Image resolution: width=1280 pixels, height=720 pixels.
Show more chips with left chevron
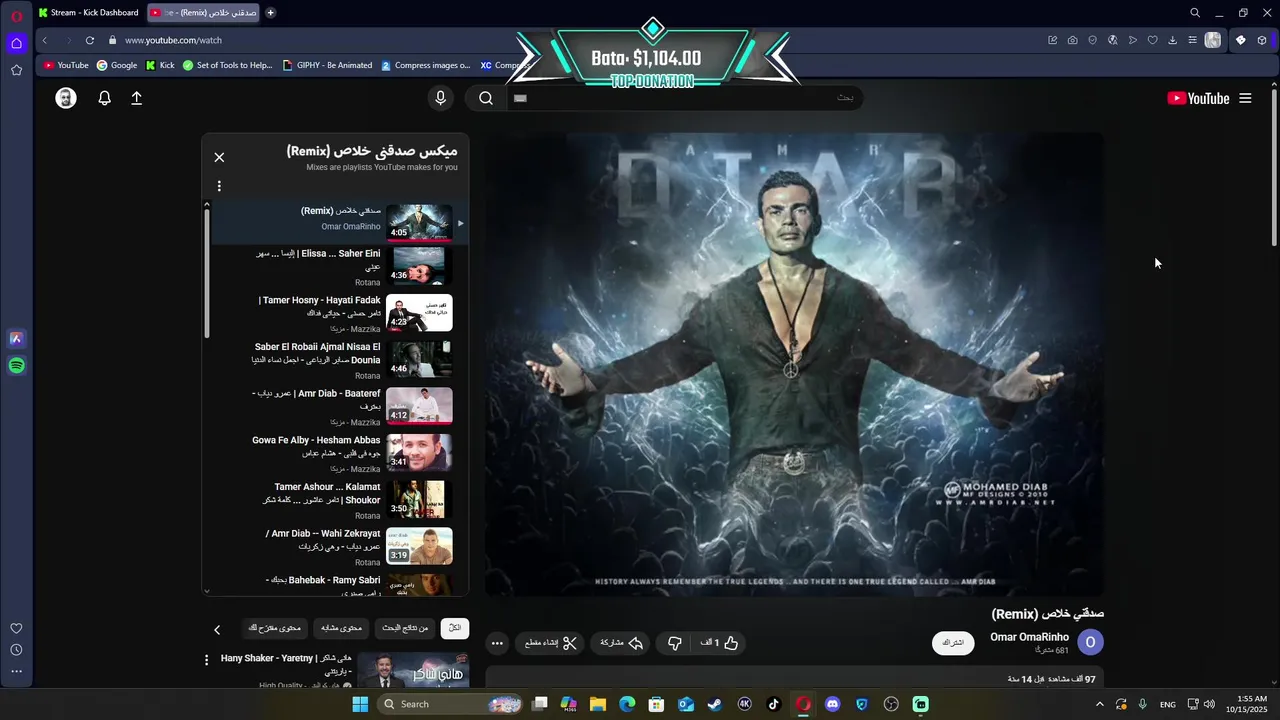coord(217,629)
